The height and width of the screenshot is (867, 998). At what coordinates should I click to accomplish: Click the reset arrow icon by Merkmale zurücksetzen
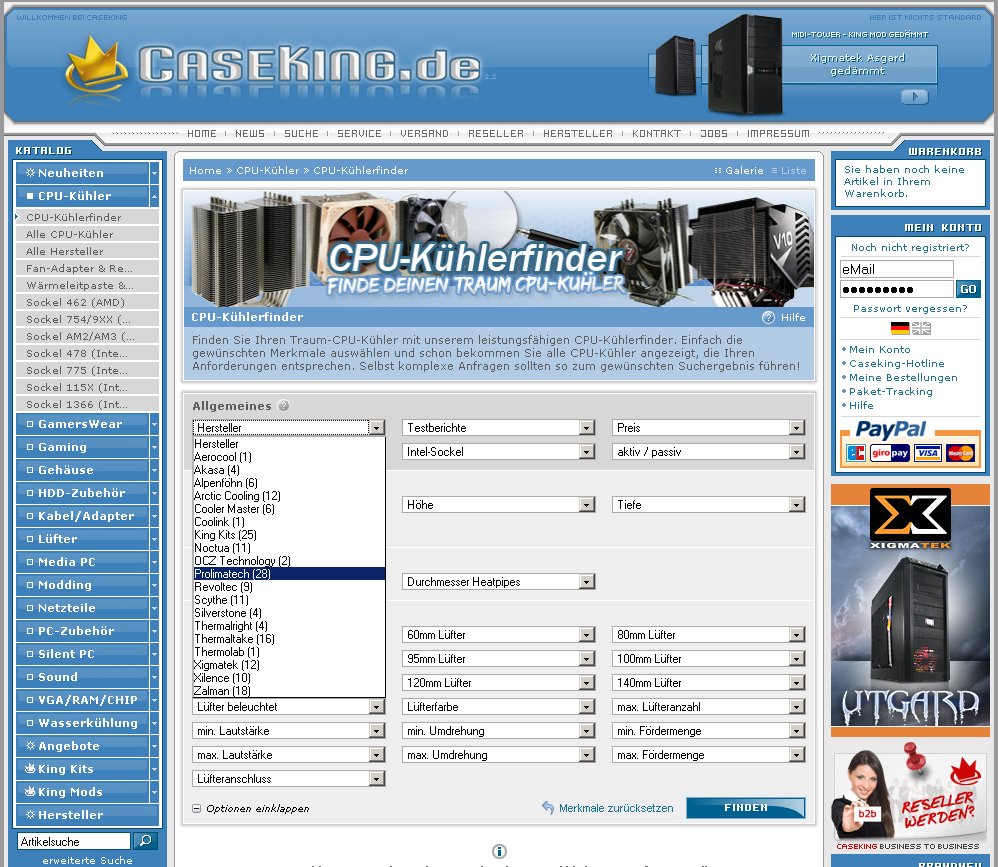(548, 807)
